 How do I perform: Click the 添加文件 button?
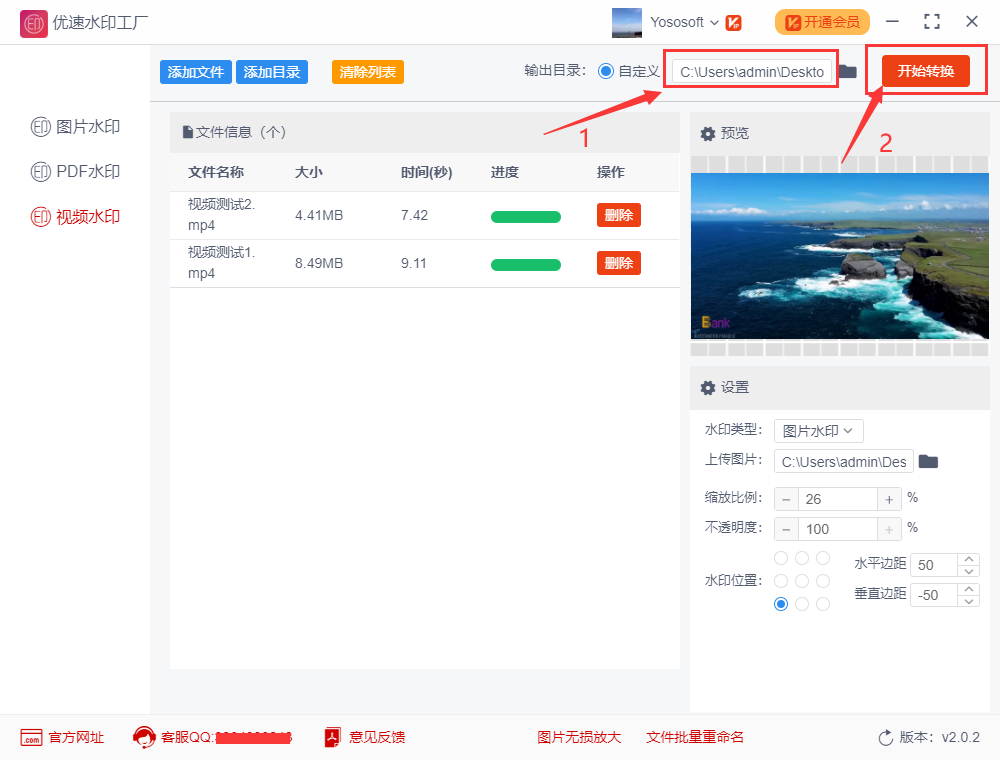[195, 72]
